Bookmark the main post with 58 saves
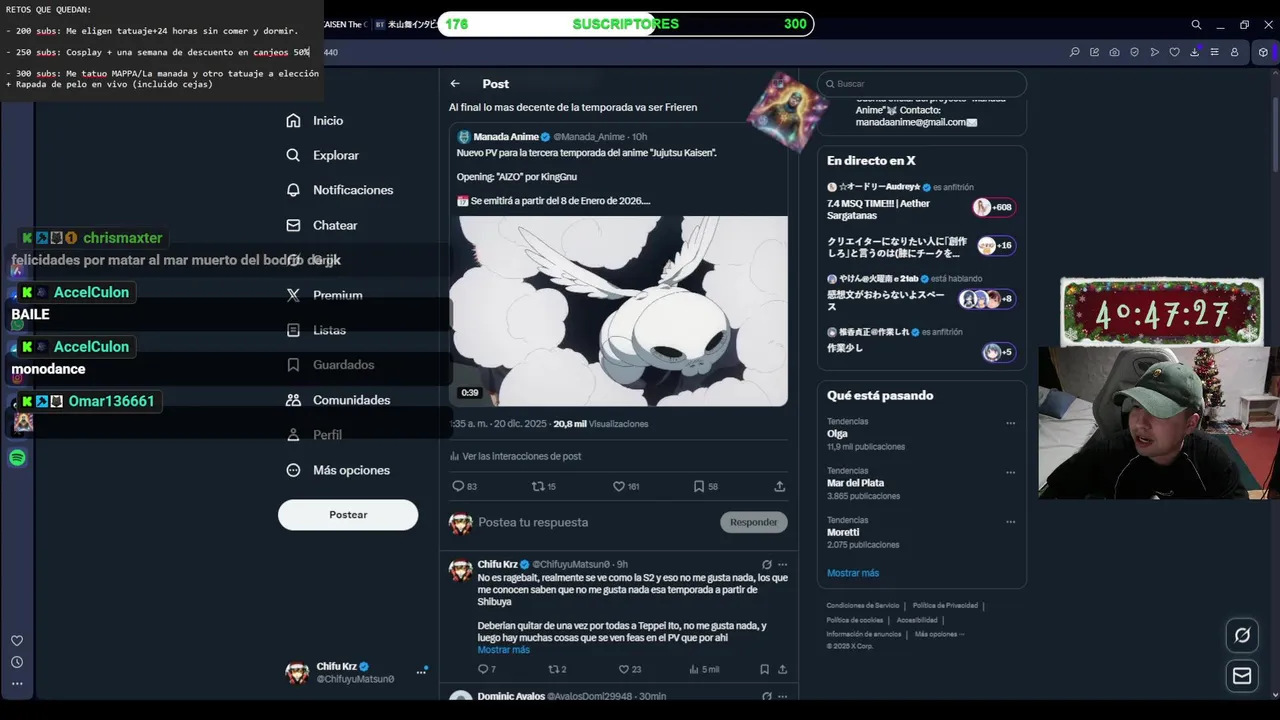 tap(705, 486)
